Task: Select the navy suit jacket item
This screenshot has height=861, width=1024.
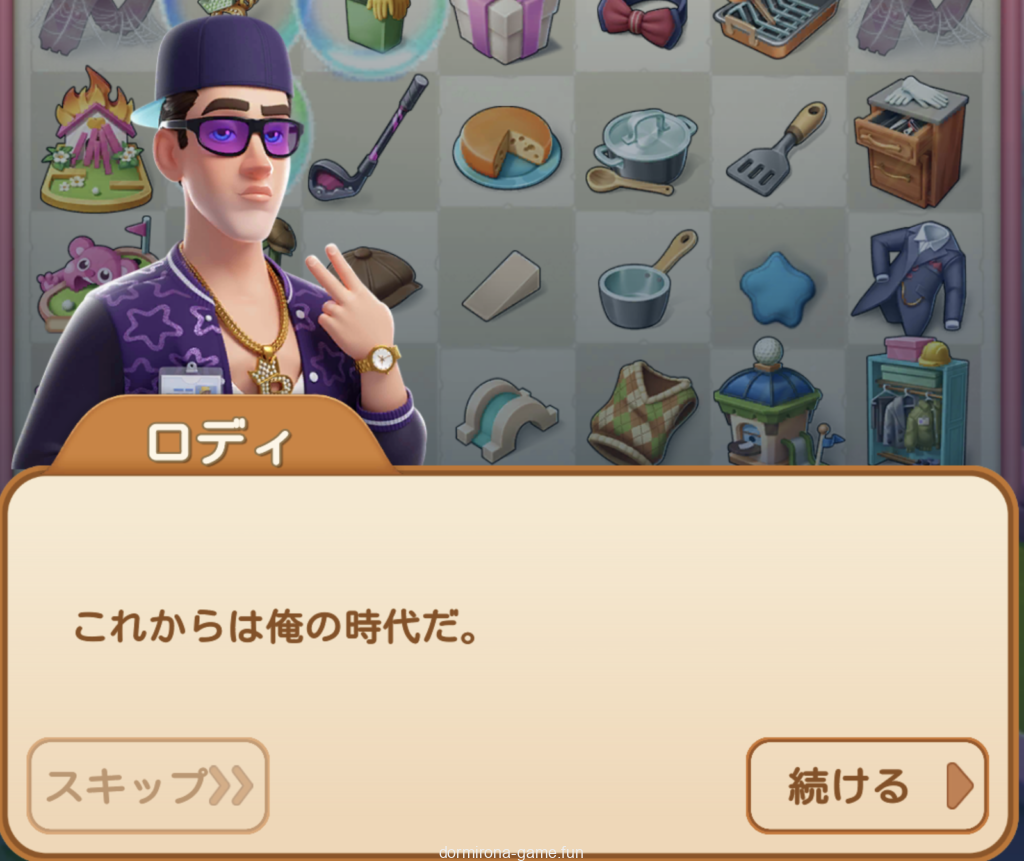Action: [912, 274]
